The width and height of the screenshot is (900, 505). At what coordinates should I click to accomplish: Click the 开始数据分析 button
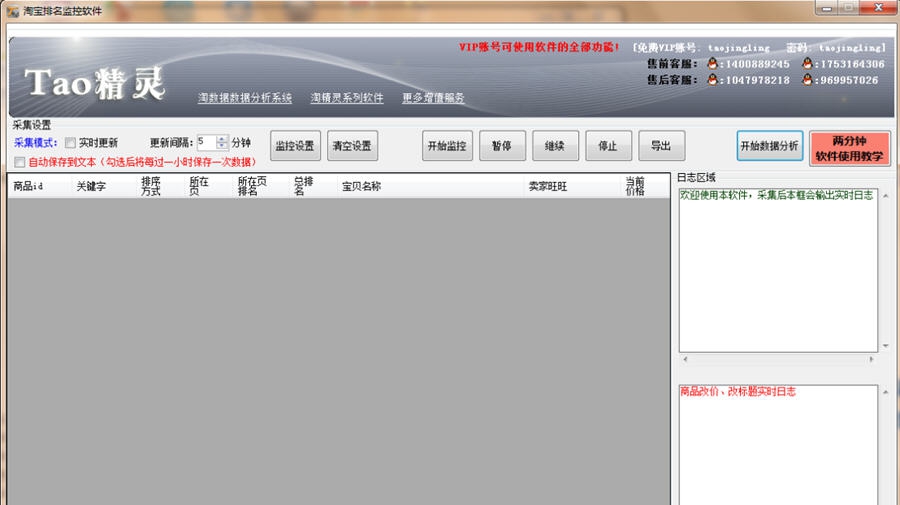pos(770,146)
